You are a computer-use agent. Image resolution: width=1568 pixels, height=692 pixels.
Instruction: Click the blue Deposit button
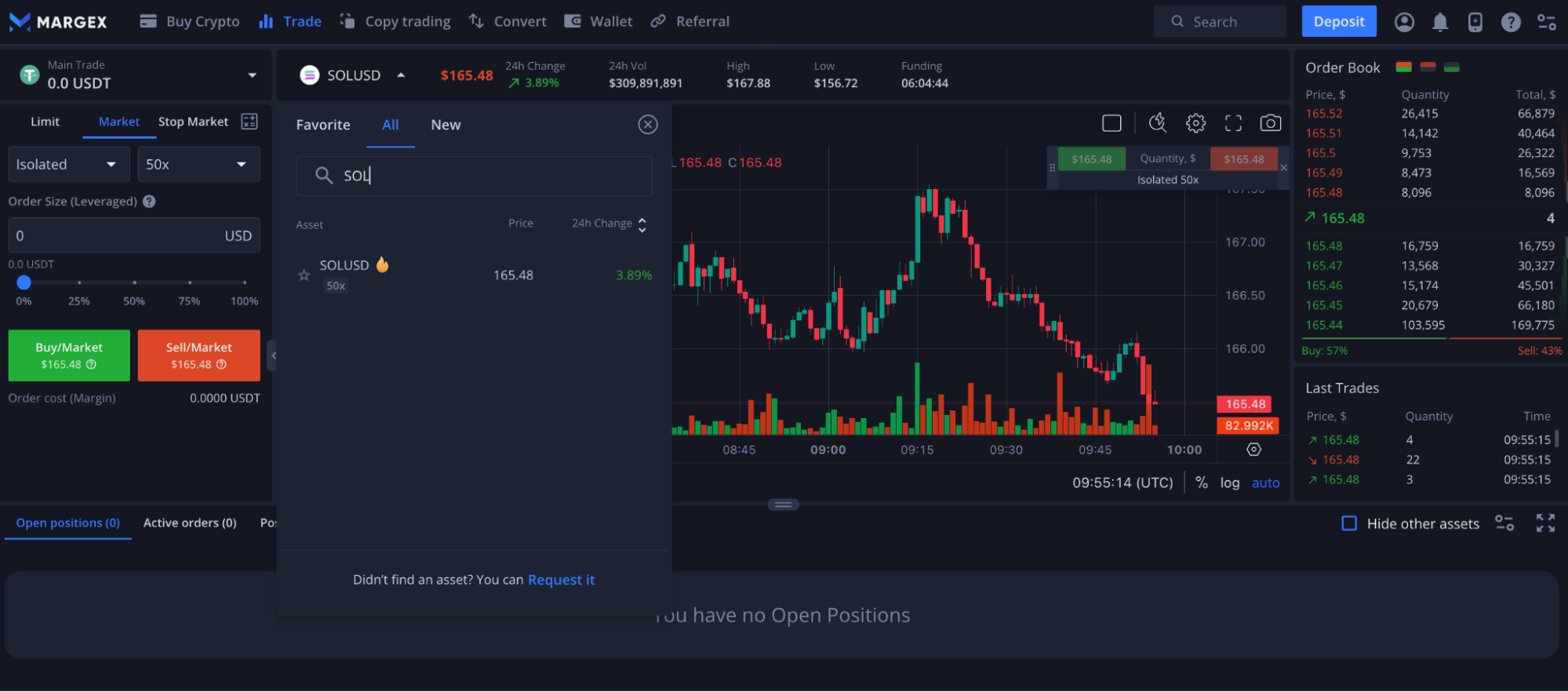pos(1338,21)
